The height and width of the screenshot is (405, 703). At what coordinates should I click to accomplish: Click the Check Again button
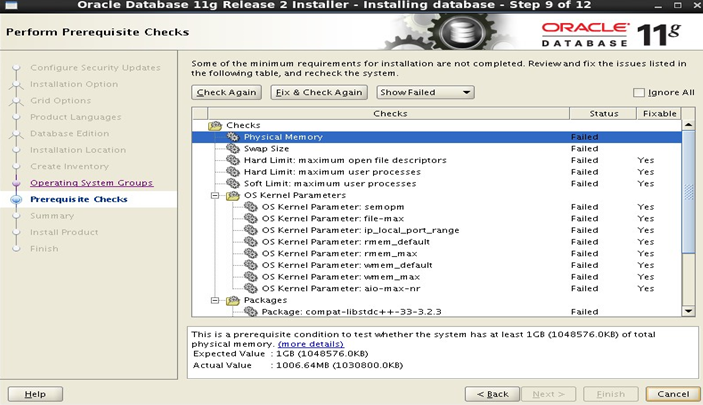[x=226, y=92]
